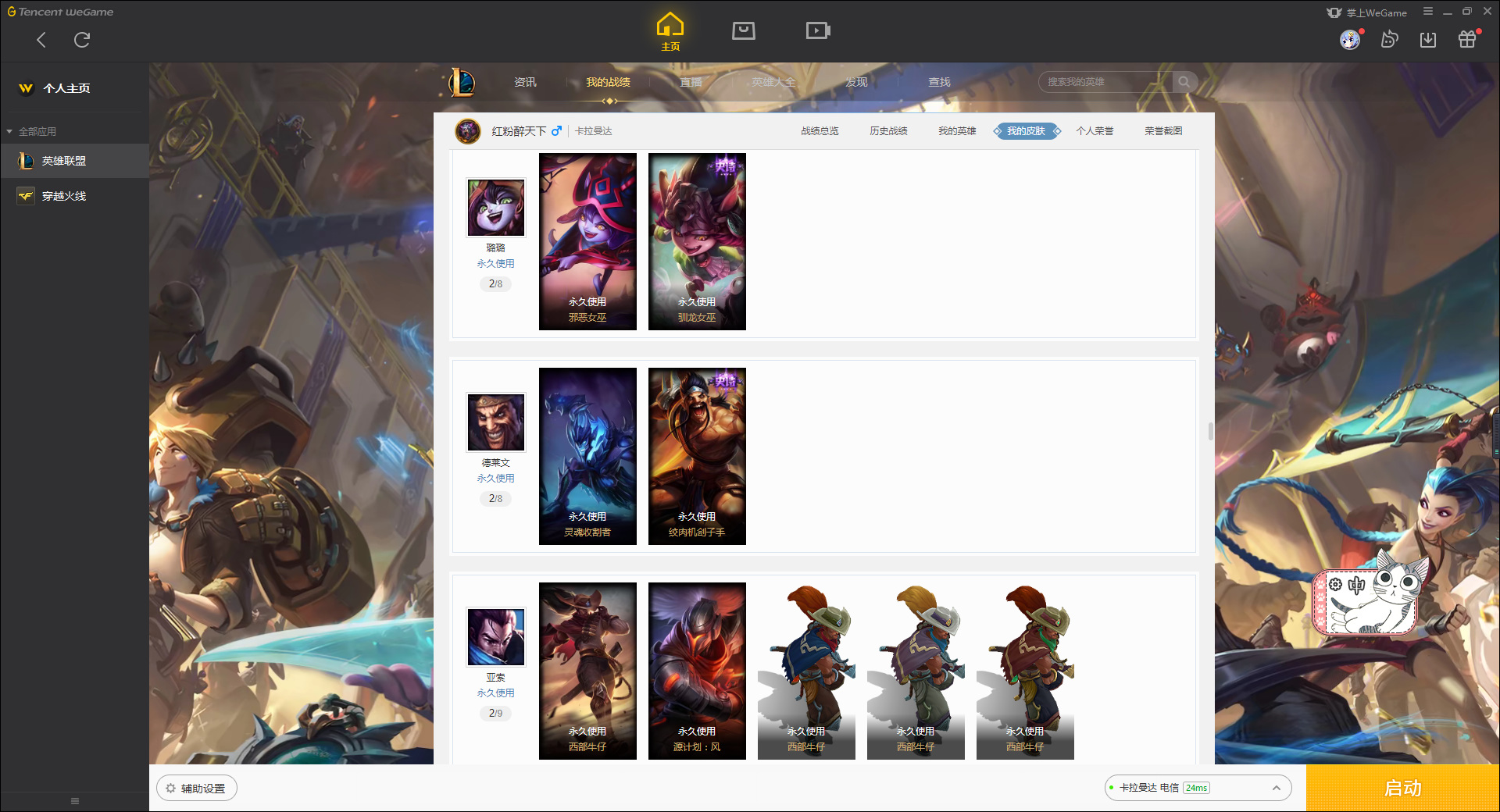This screenshot has width=1500, height=812.
Task: Click the Tencent WeGame logo
Action: click(60, 12)
